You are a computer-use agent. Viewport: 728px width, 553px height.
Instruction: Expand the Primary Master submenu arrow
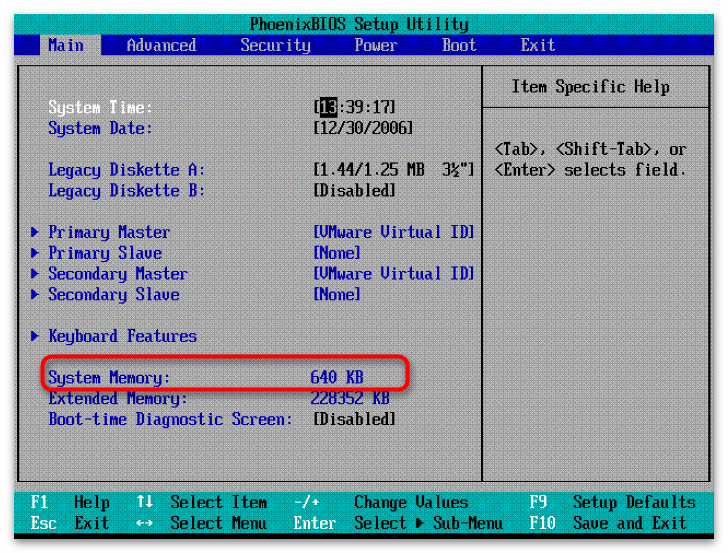tap(35, 232)
